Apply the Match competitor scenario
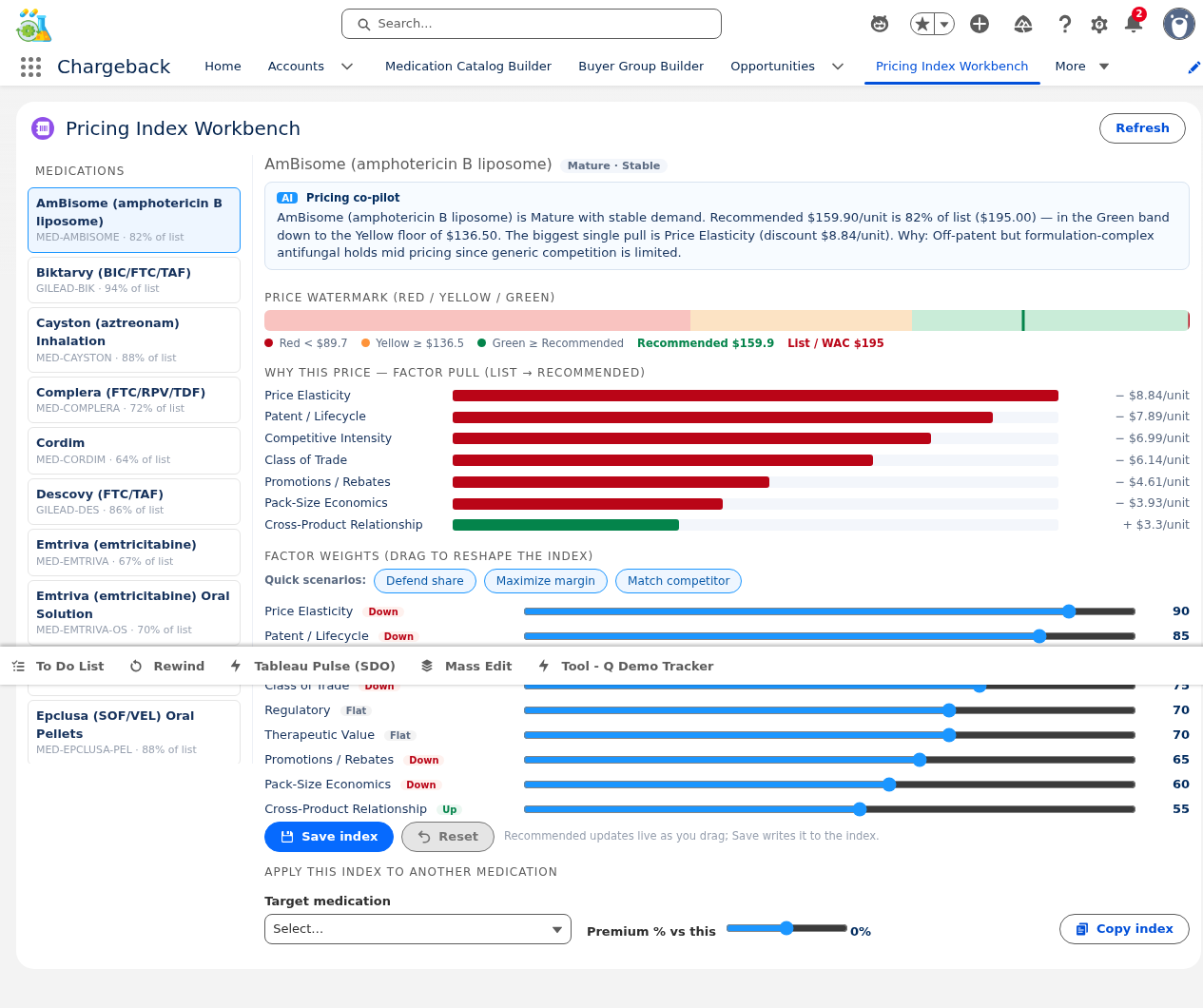Viewport: 1203px width, 1008px height. 678,581
